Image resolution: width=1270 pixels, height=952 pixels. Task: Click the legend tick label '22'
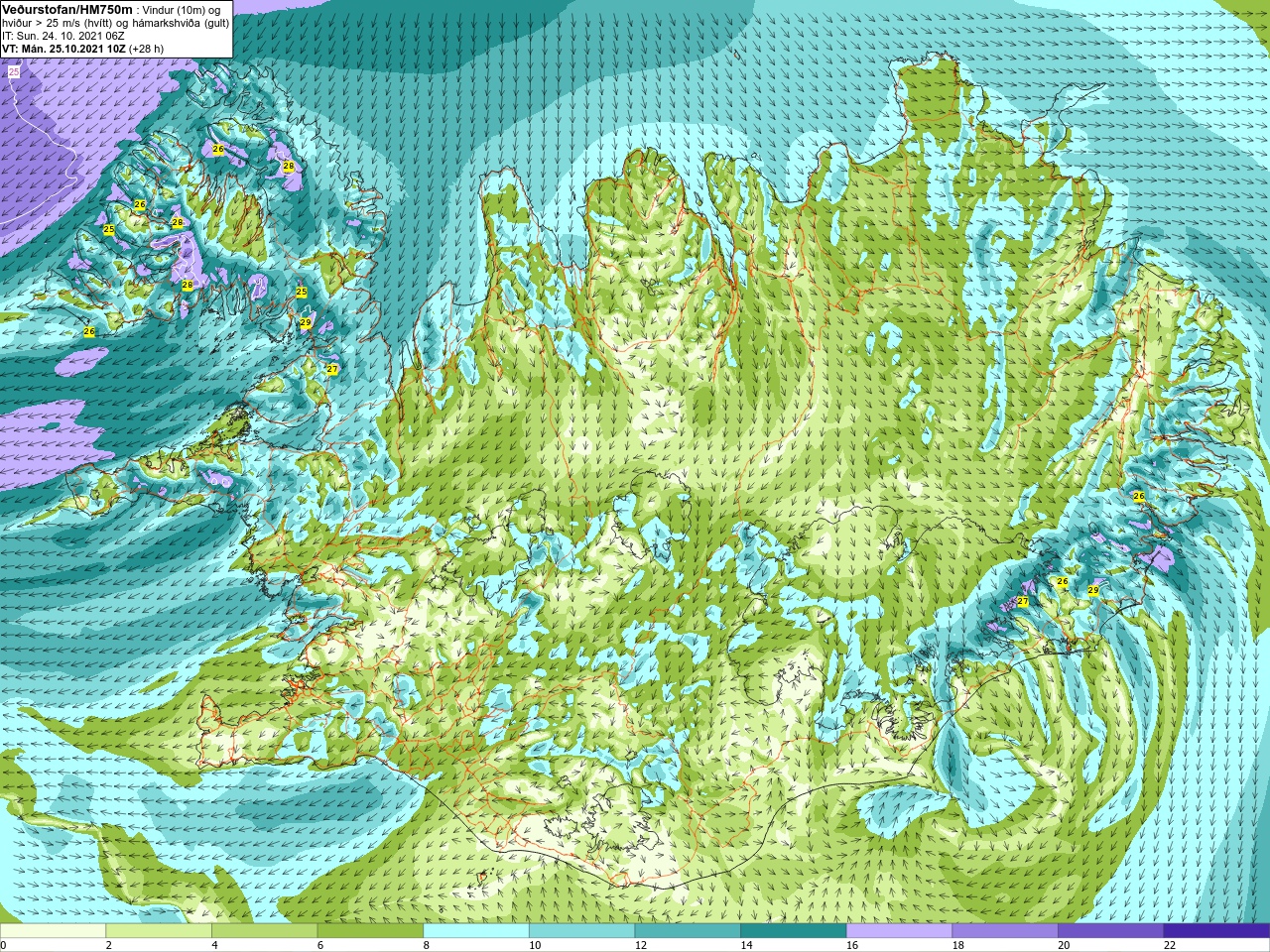click(1170, 945)
